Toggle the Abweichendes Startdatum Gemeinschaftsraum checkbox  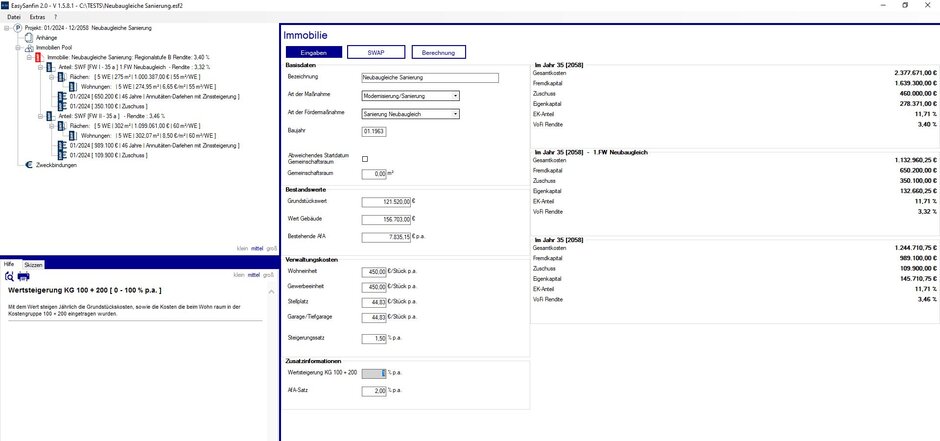click(364, 159)
